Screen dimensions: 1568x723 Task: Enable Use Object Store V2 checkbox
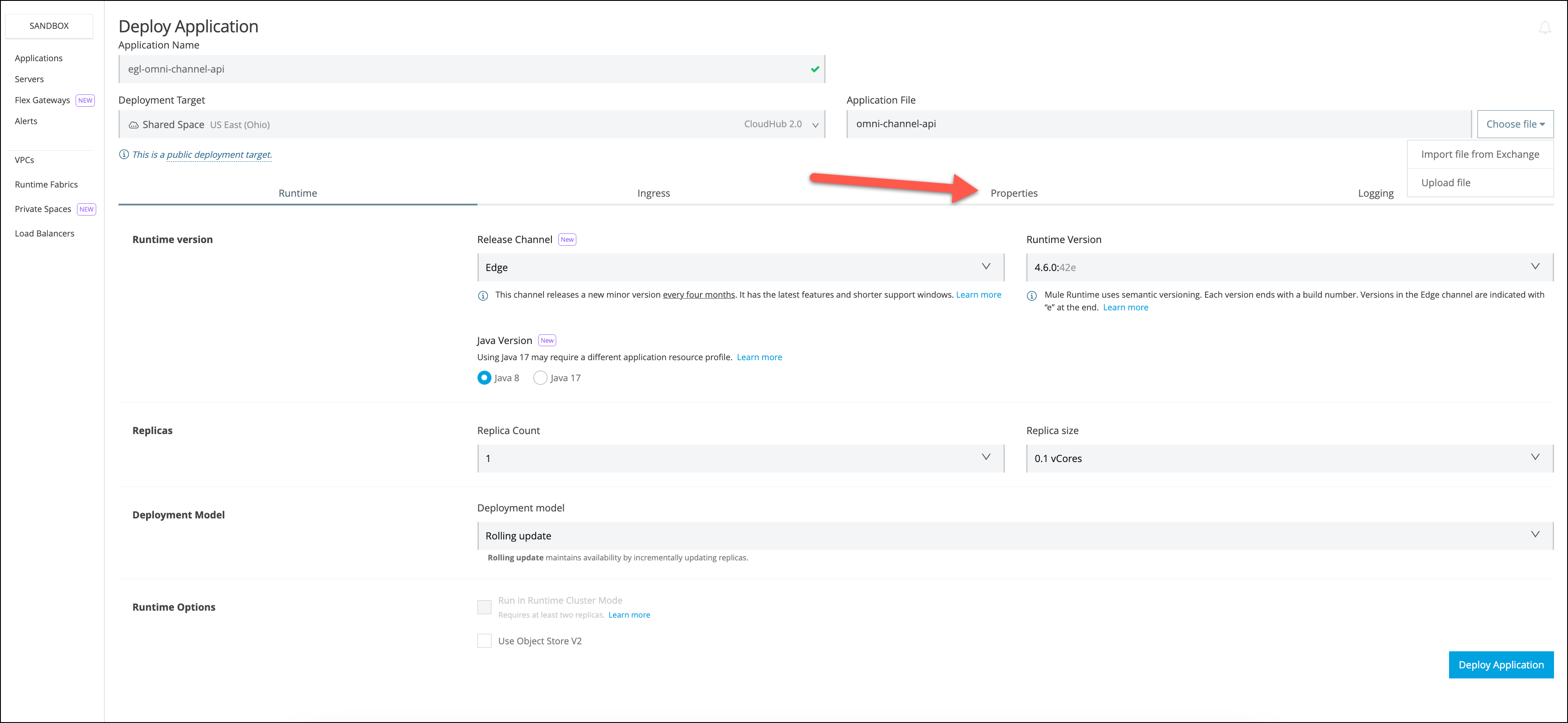coord(484,641)
